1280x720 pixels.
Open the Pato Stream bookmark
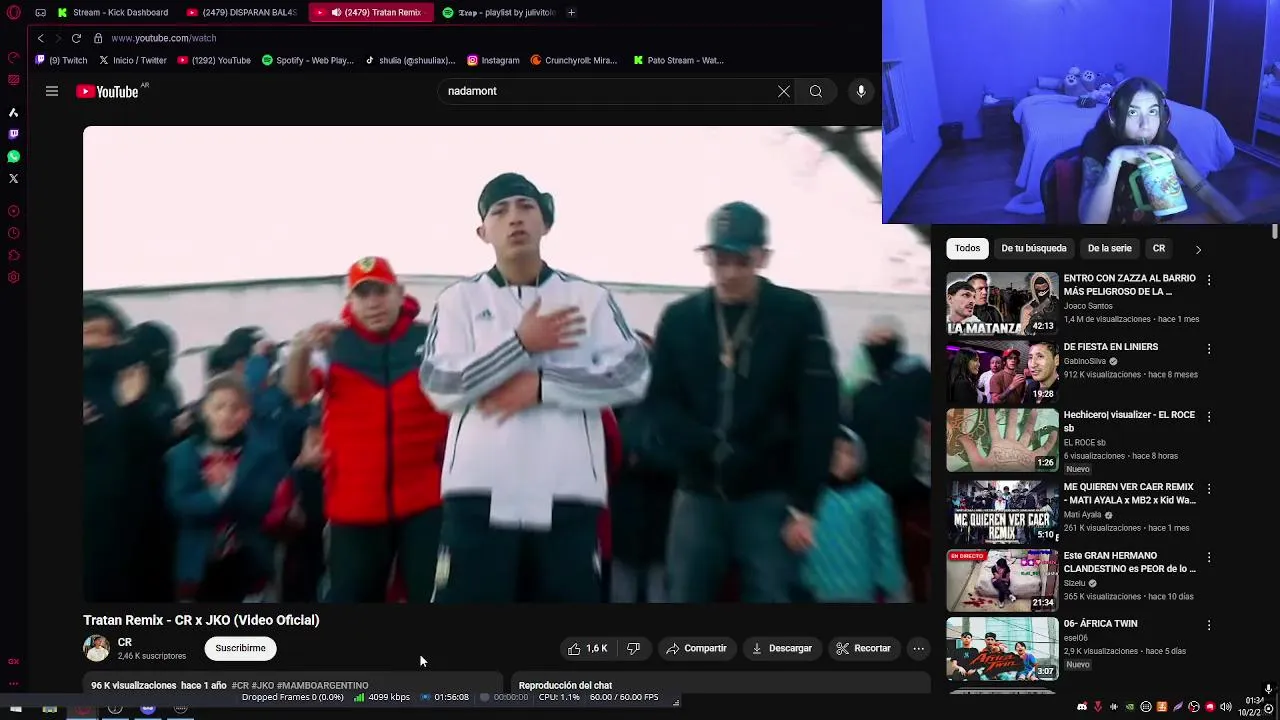678,60
